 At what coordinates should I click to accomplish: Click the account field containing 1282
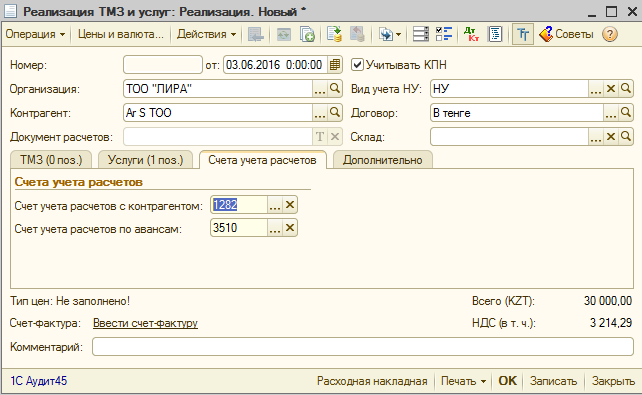(239, 205)
